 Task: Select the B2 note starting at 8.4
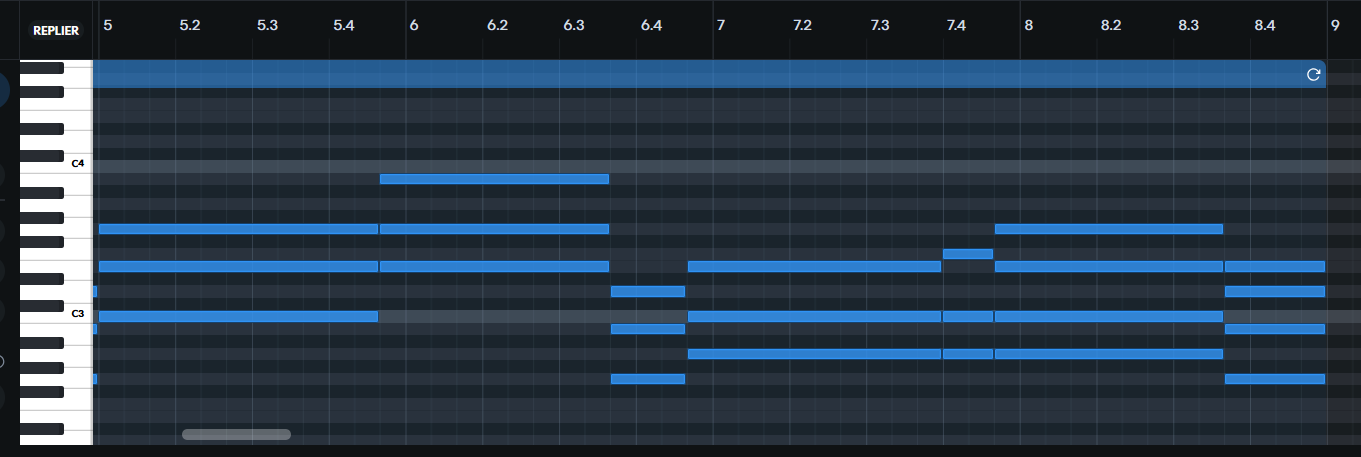click(1275, 328)
